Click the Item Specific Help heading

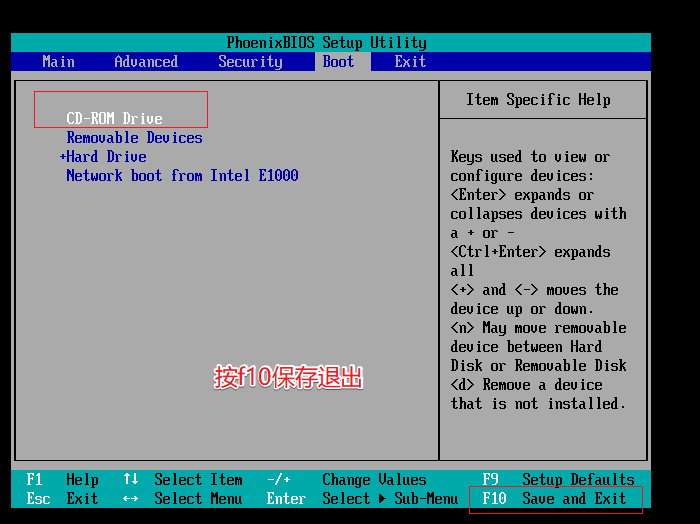pos(538,100)
